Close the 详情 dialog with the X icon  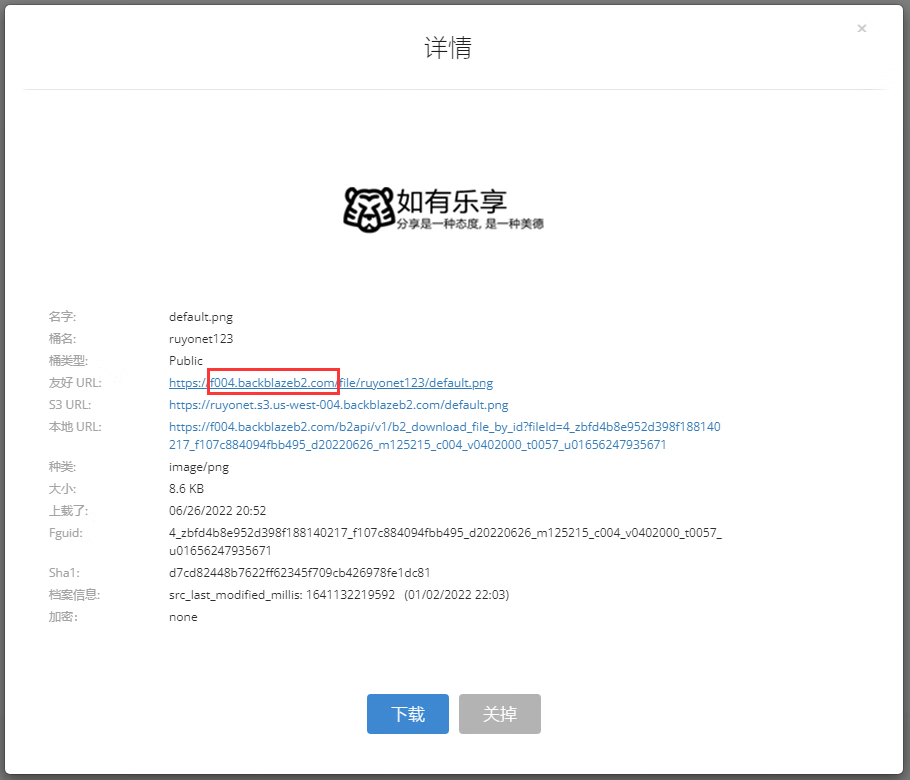point(861,29)
